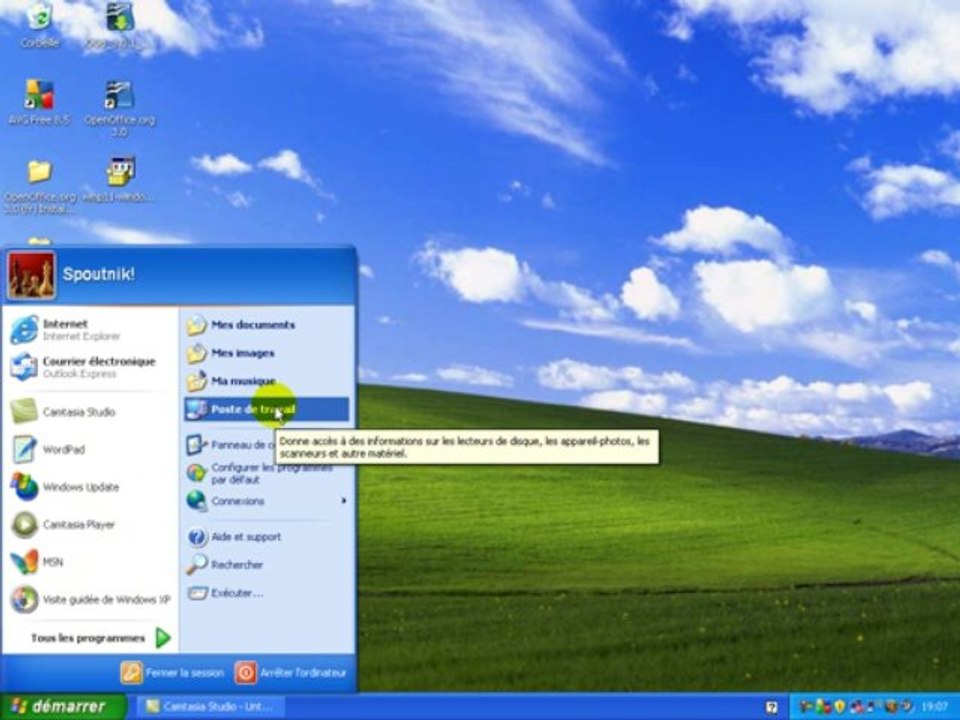Switch to Camtasia Studio taskbar button
The height and width of the screenshot is (720, 960).
211,707
